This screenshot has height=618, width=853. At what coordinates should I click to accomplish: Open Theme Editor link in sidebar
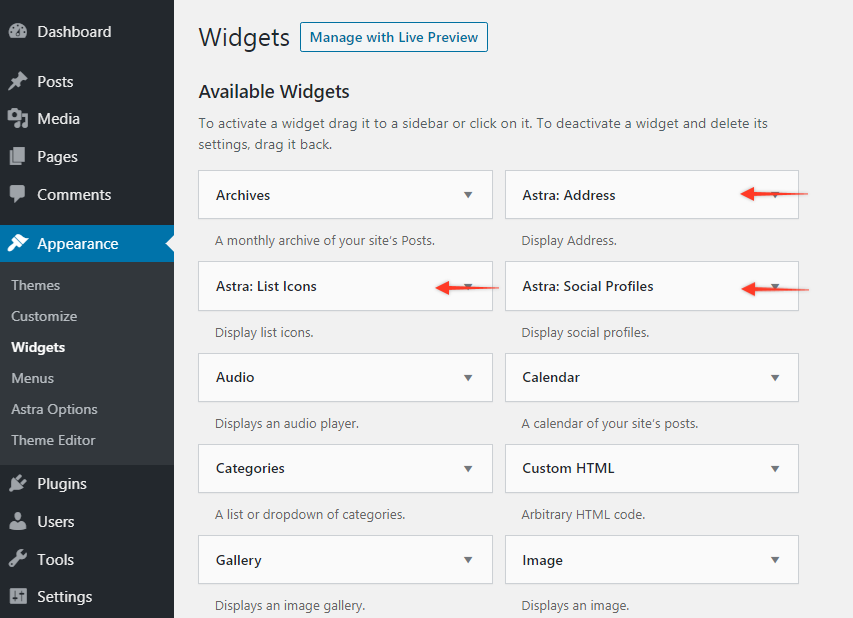pyautogui.click(x=53, y=440)
